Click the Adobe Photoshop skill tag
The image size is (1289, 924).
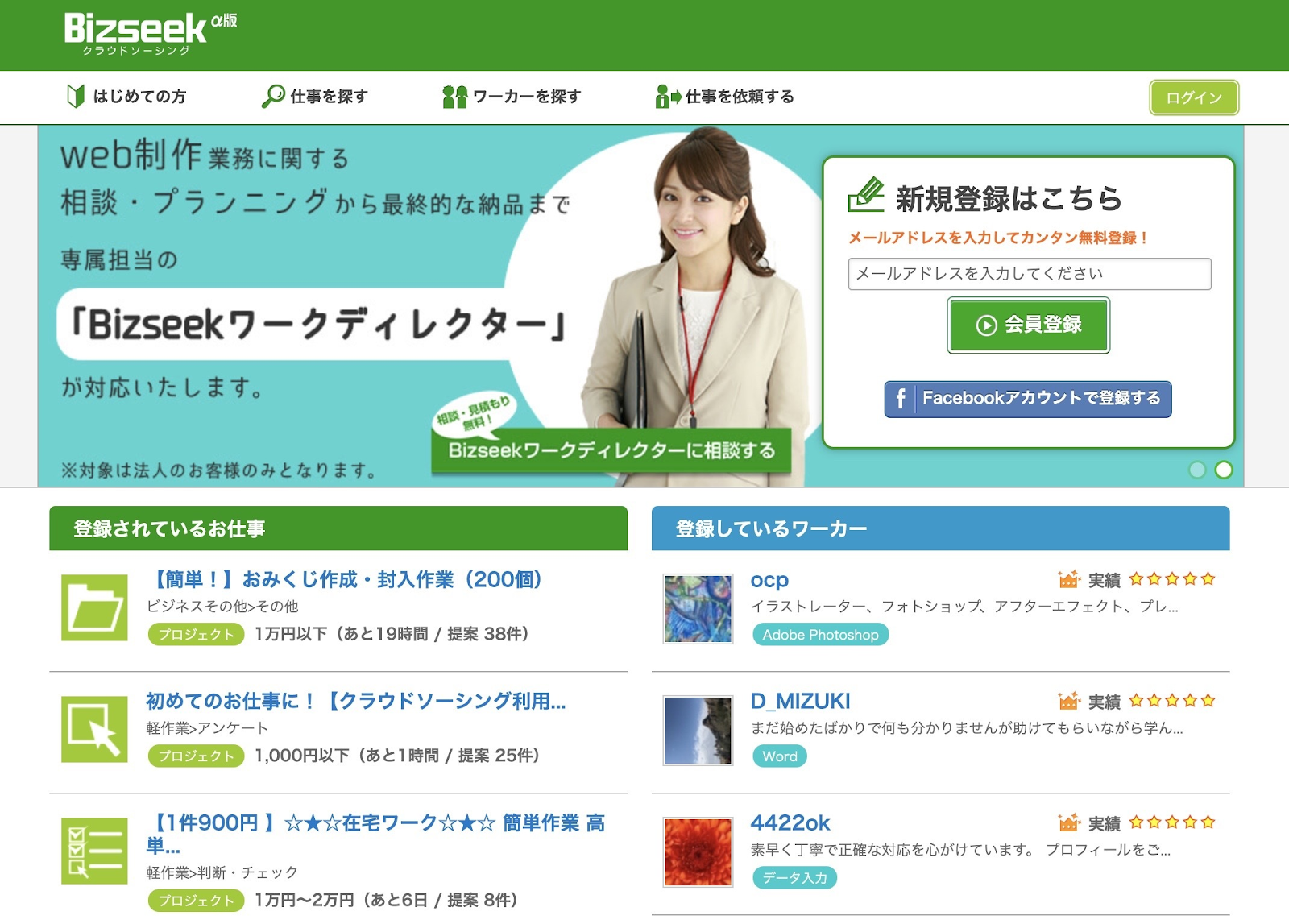tap(820, 635)
